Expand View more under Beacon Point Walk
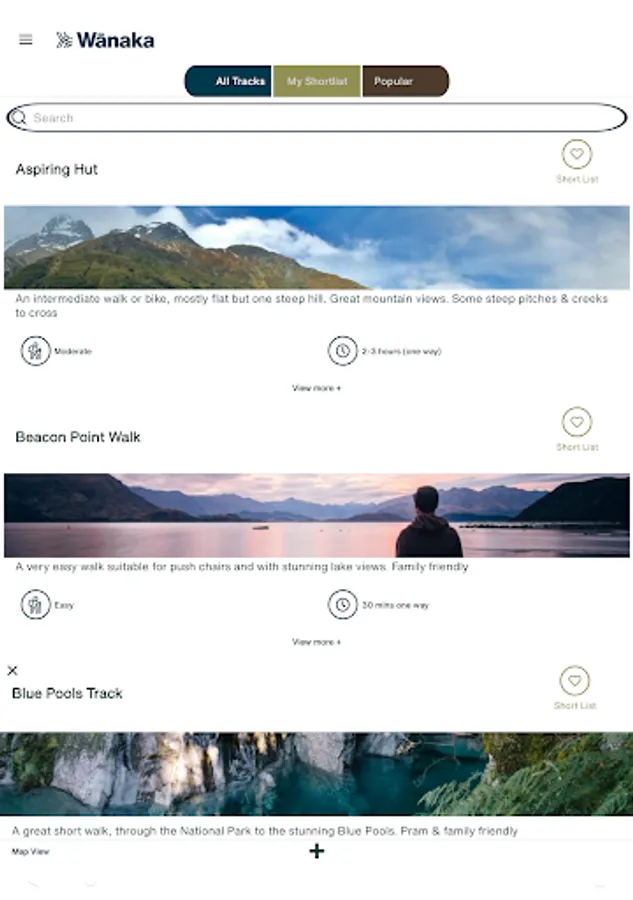633x900 pixels. (x=316, y=642)
